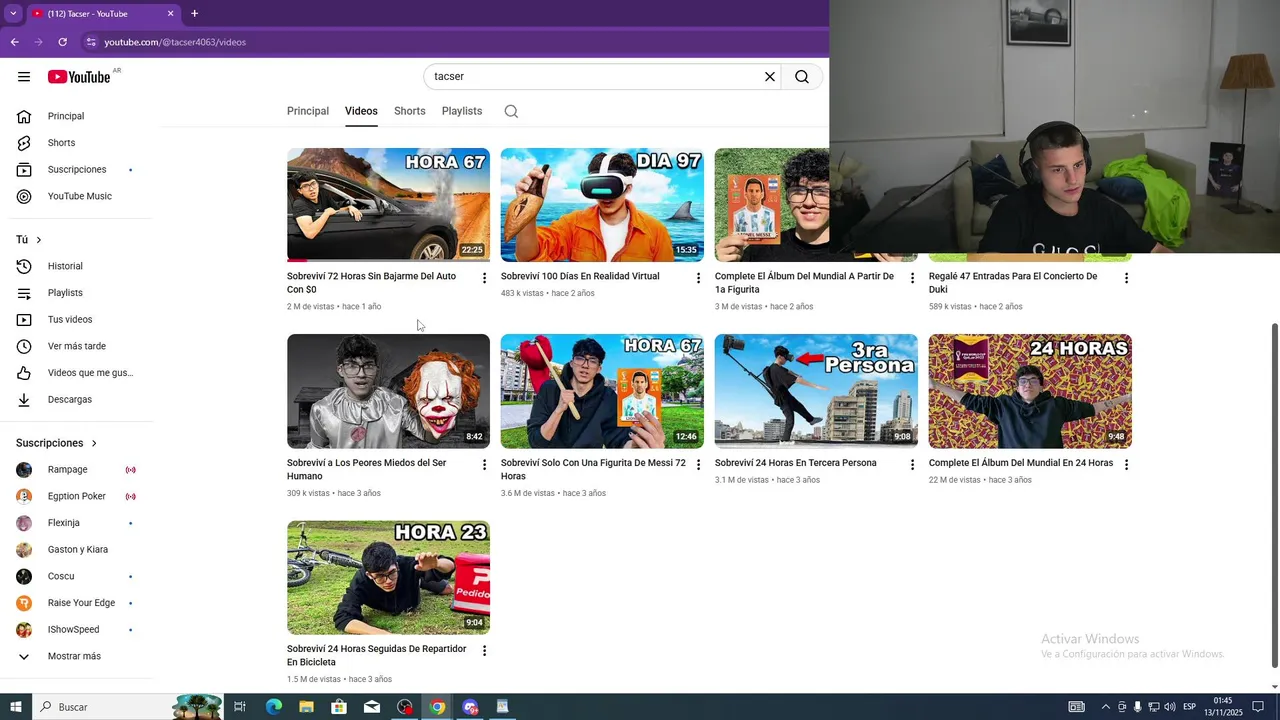
Task: Expand the Tú section chevron
Action: 39,240
